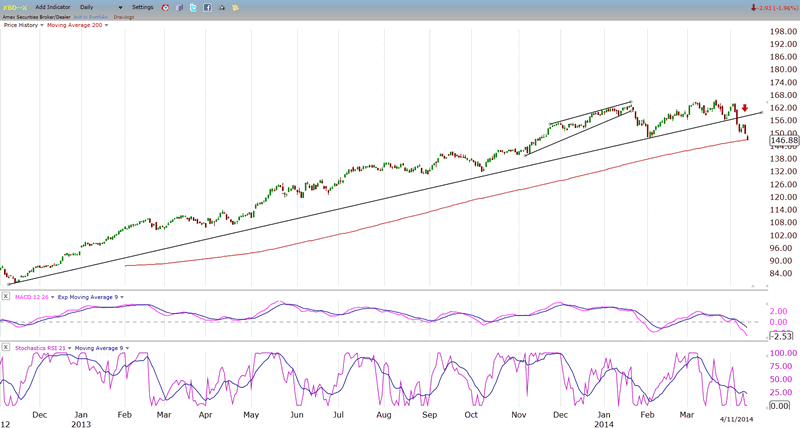Viewport: 800px width, 428px height.
Task: Click the Add Indicator button
Action: pyautogui.click(x=53, y=8)
